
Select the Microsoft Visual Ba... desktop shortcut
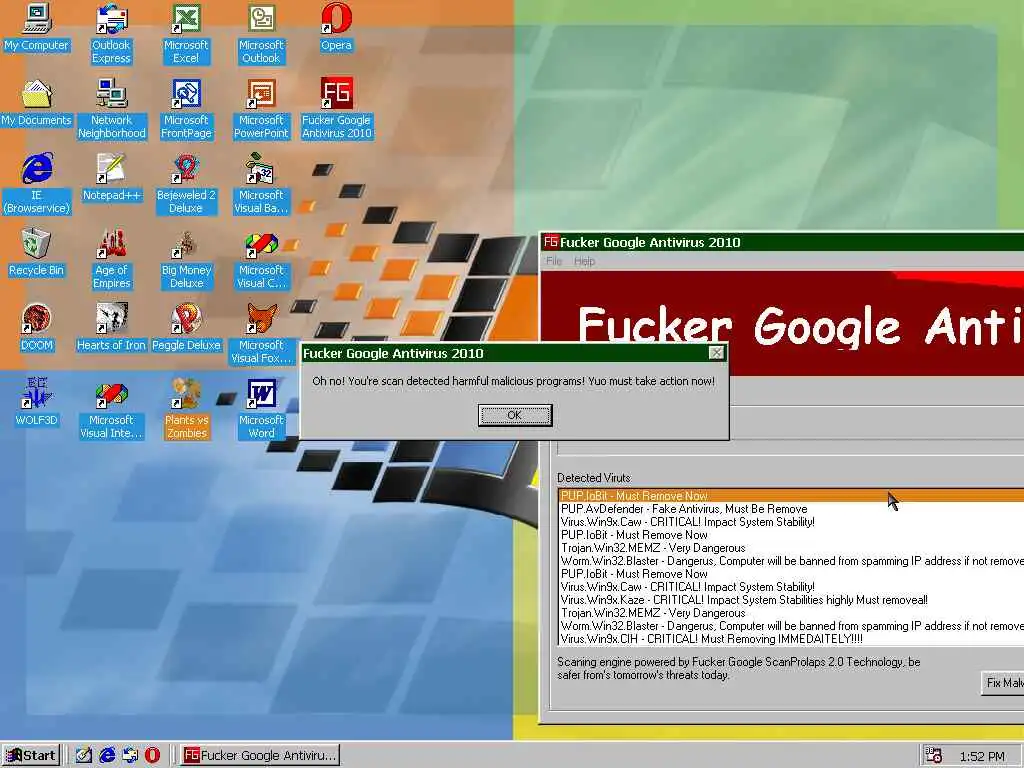[x=261, y=184]
